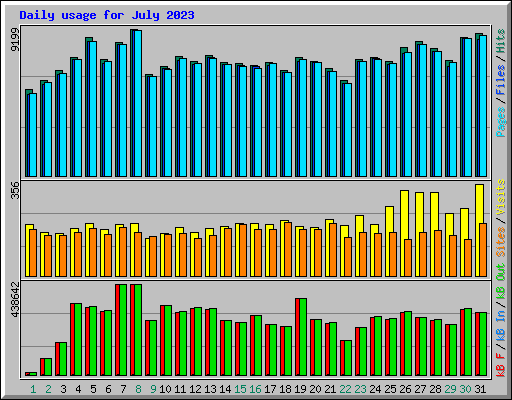Click day 8 on the x-axis
This screenshot has height=400, width=512.
click(x=138, y=389)
